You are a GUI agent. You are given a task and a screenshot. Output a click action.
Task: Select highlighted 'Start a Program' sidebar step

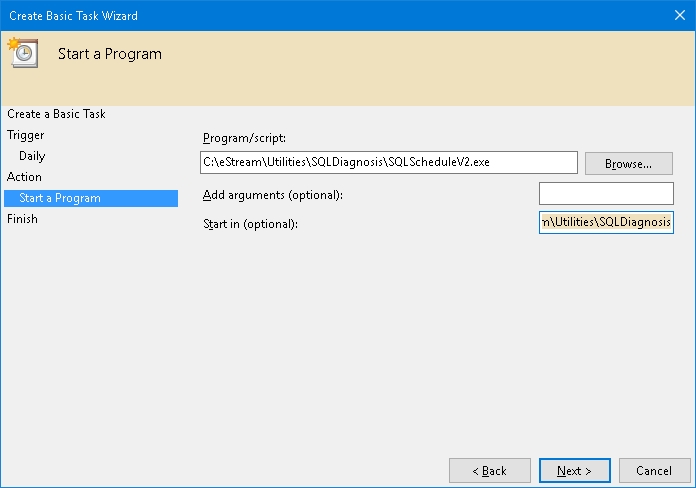[x=60, y=198]
